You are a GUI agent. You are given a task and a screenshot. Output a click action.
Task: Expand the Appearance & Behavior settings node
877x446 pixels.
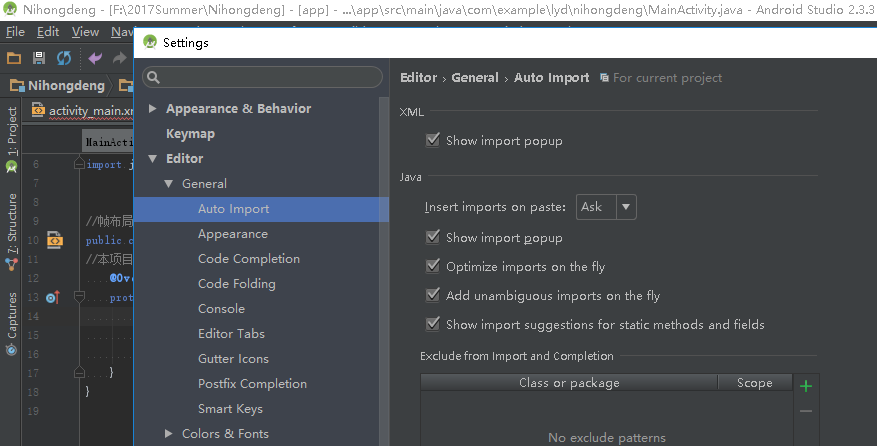point(152,109)
